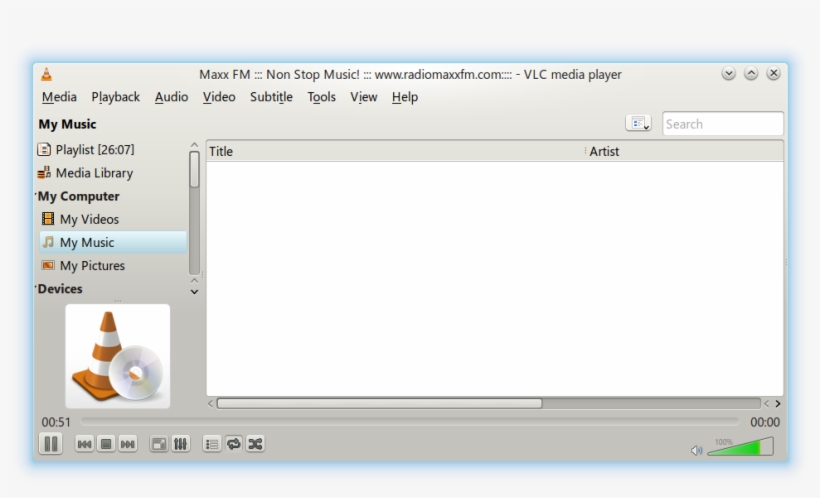Select My Music sidebar entry

(112, 242)
